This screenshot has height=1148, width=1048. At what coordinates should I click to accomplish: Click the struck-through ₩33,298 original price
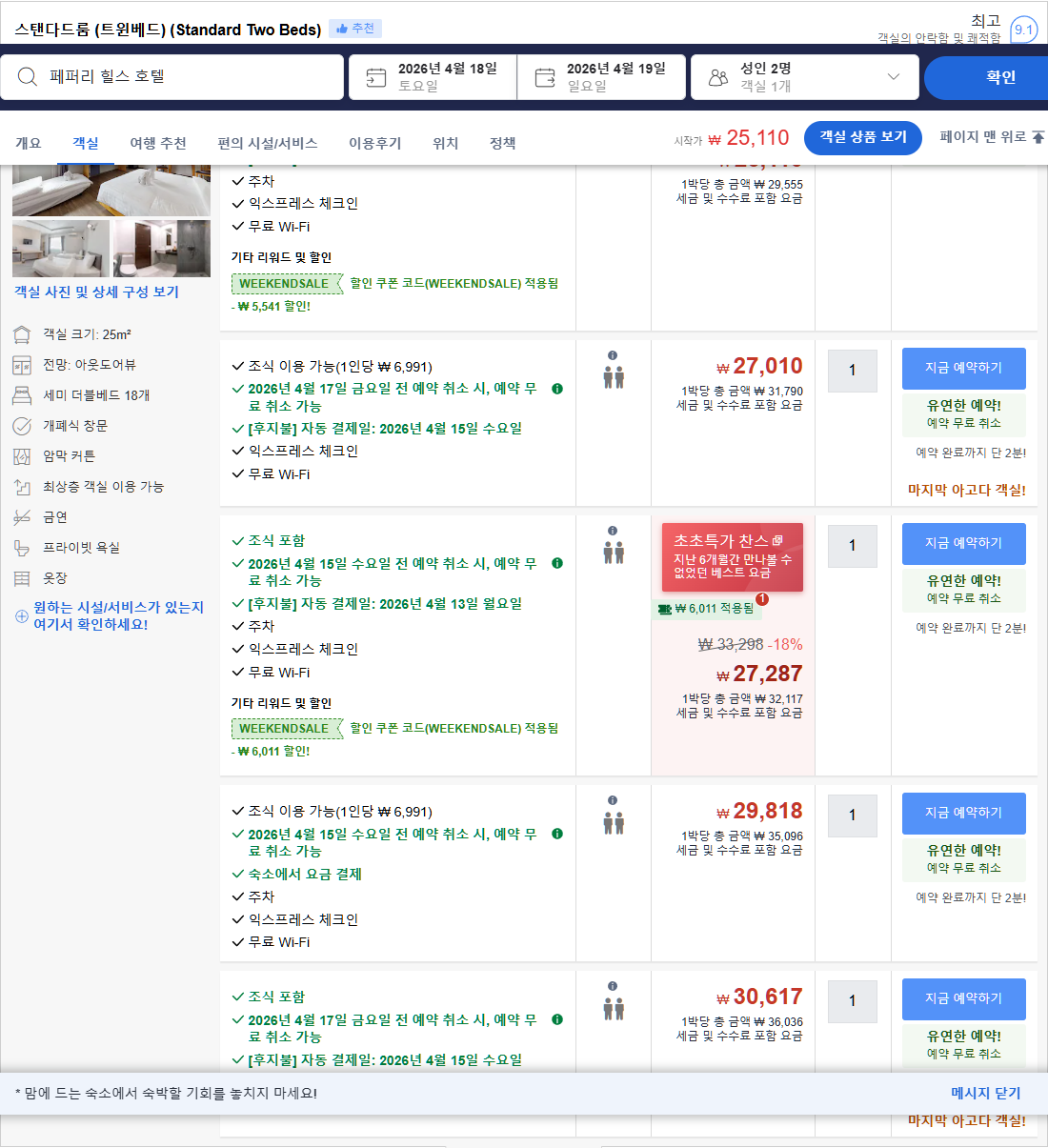point(731,645)
